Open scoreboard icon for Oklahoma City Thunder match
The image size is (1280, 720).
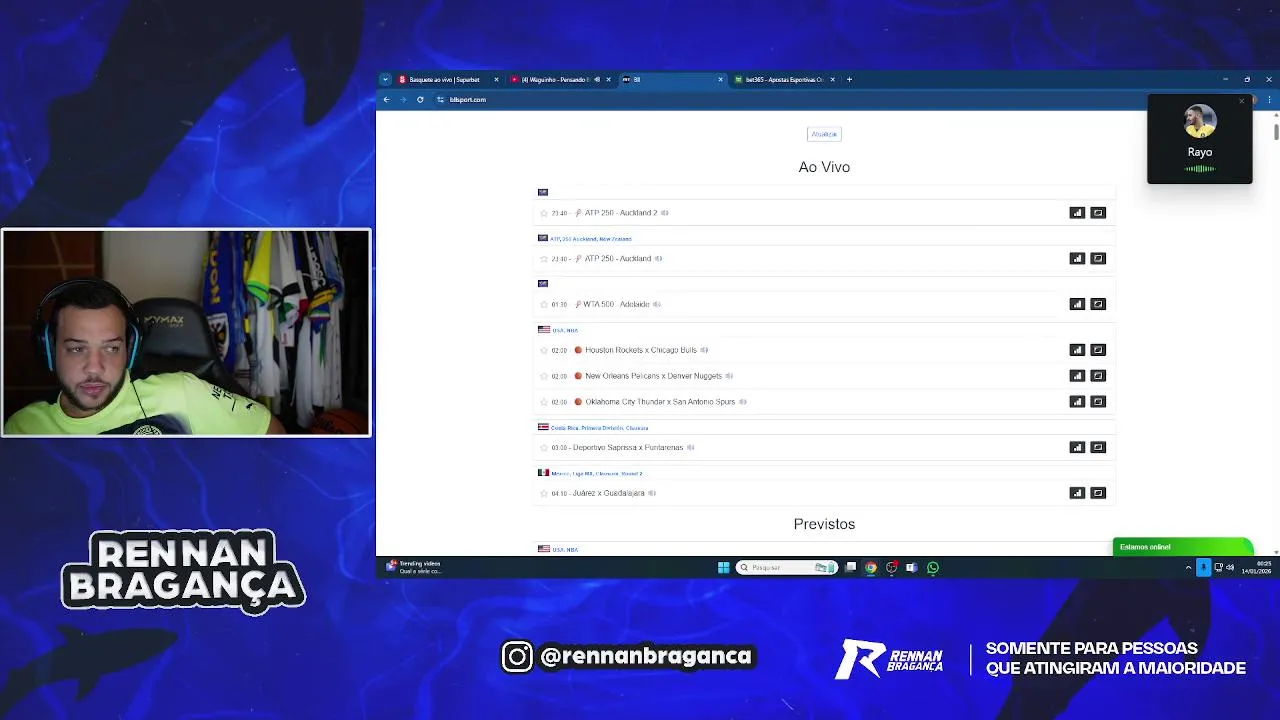pyautogui.click(x=1098, y=402)
